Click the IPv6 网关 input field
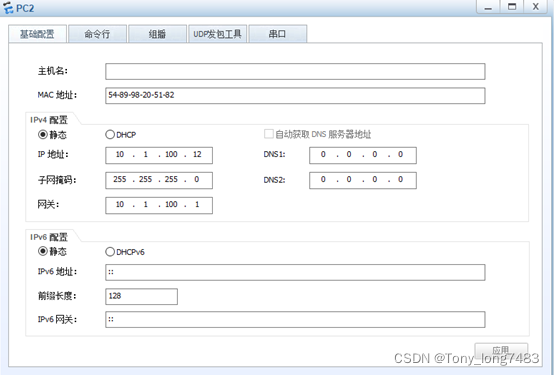 [295, 320]
